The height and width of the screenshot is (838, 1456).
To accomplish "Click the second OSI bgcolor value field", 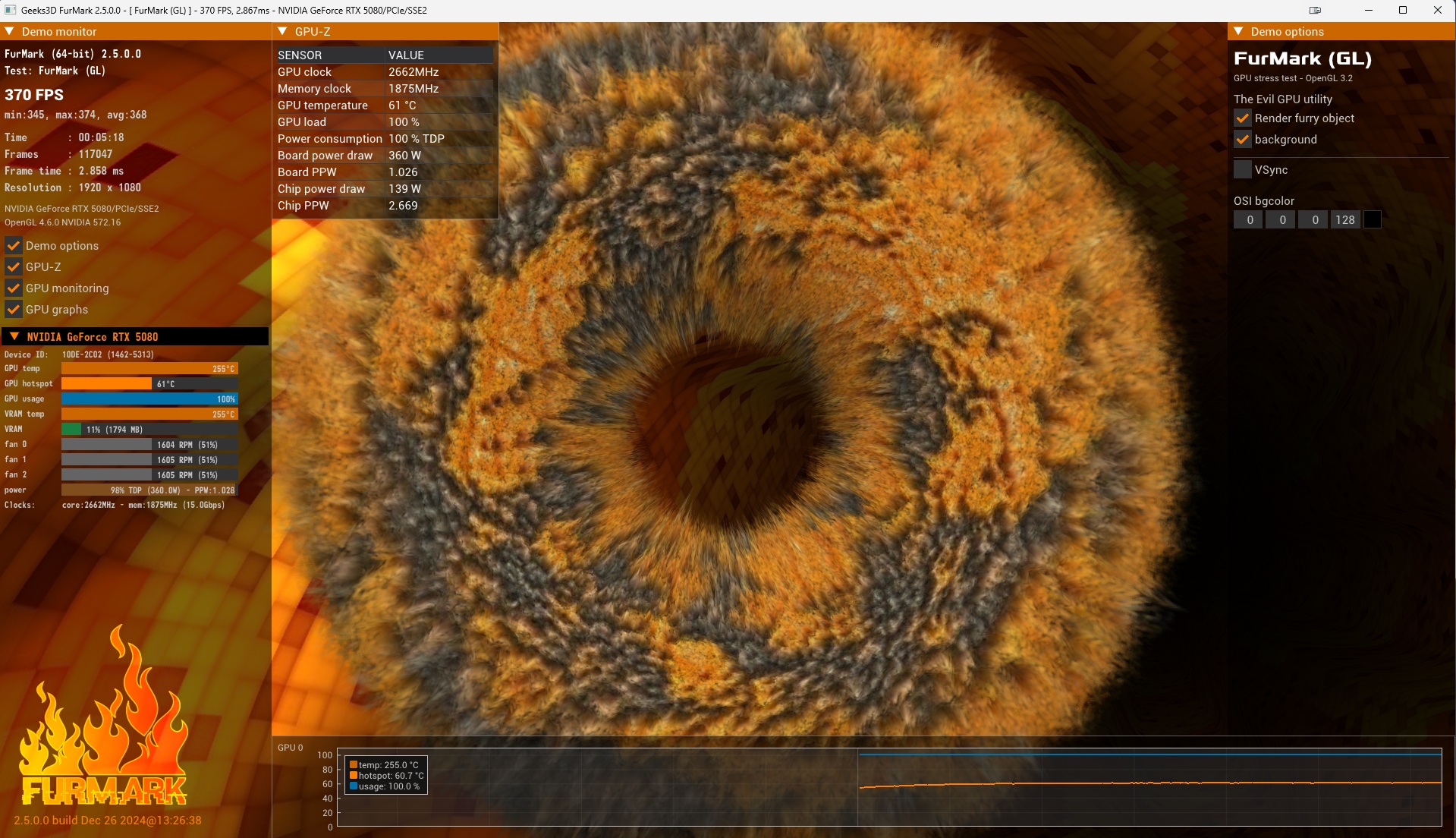I will click(x=1281, y=219).
